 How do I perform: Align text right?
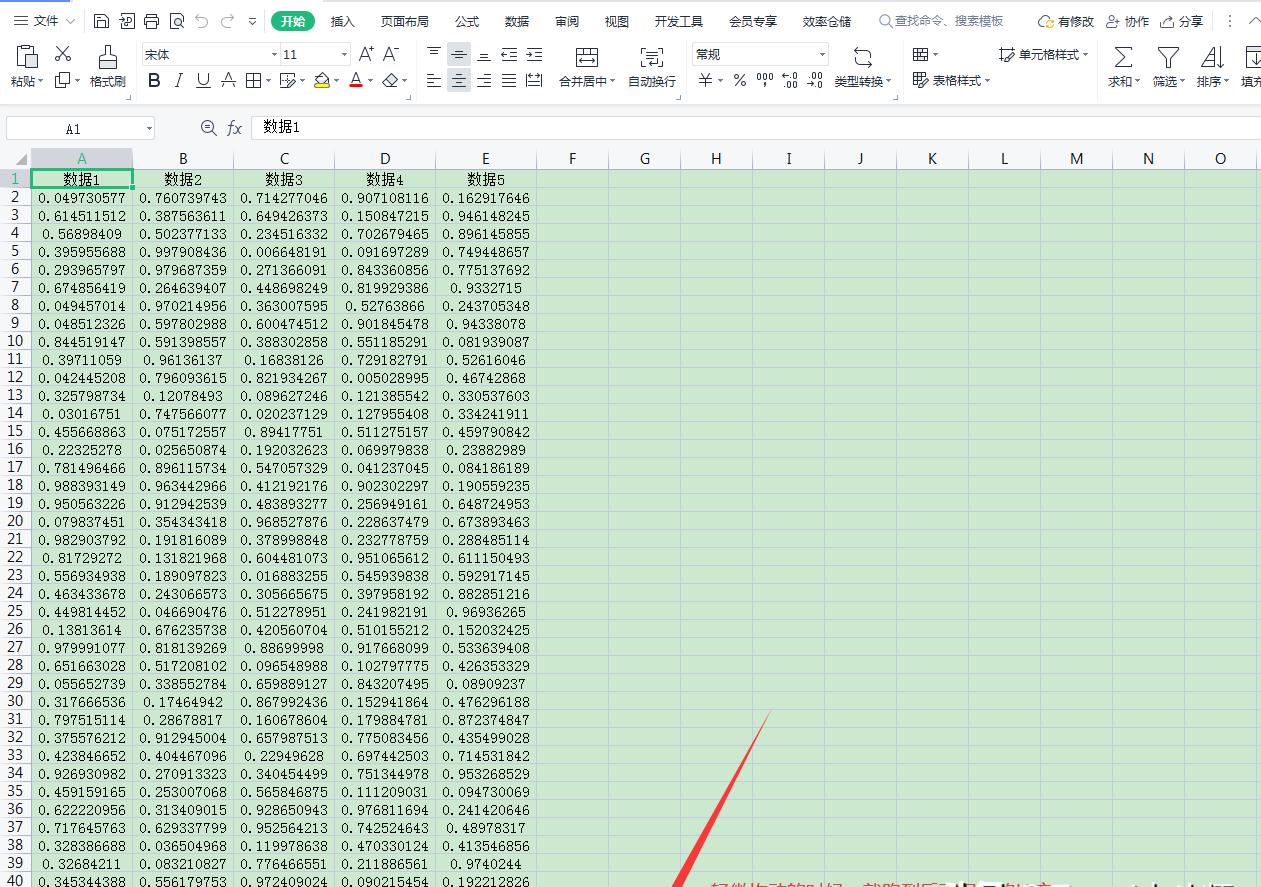(x=484, y=80)
